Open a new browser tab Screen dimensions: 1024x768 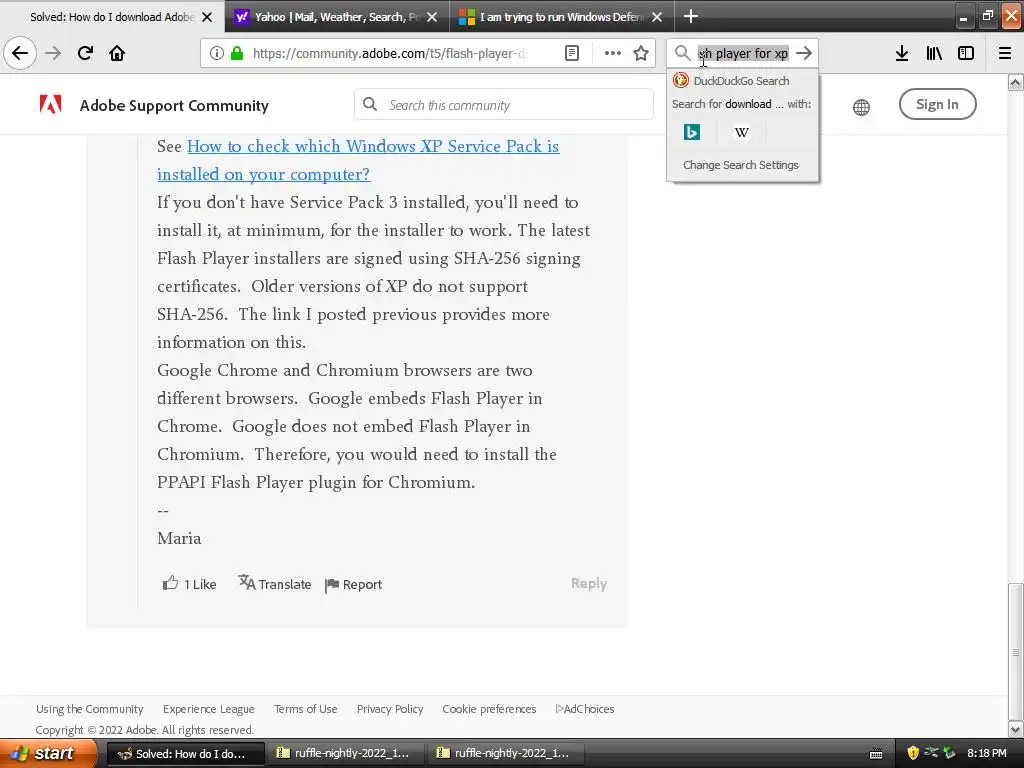coord(690,16)
